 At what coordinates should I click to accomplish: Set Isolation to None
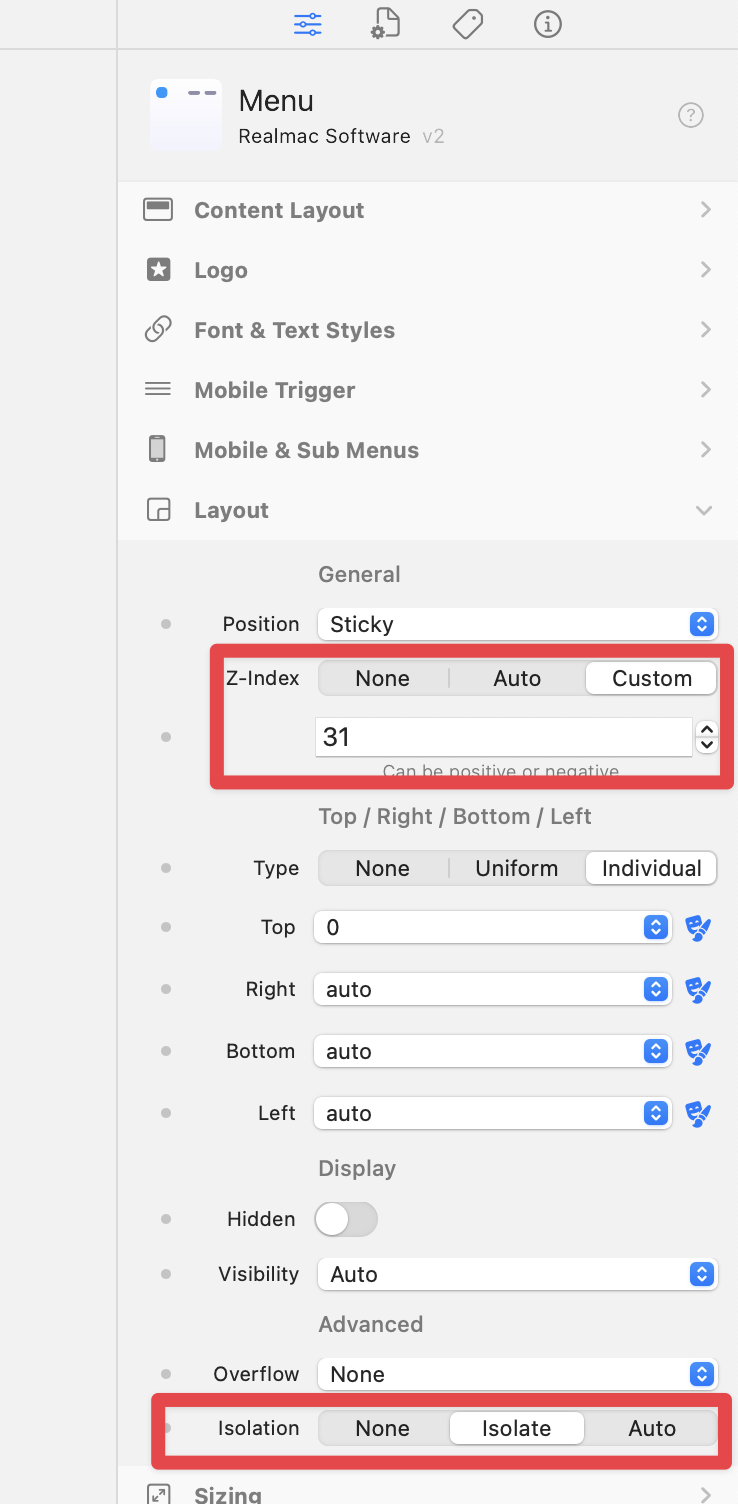coord(383,1428)
